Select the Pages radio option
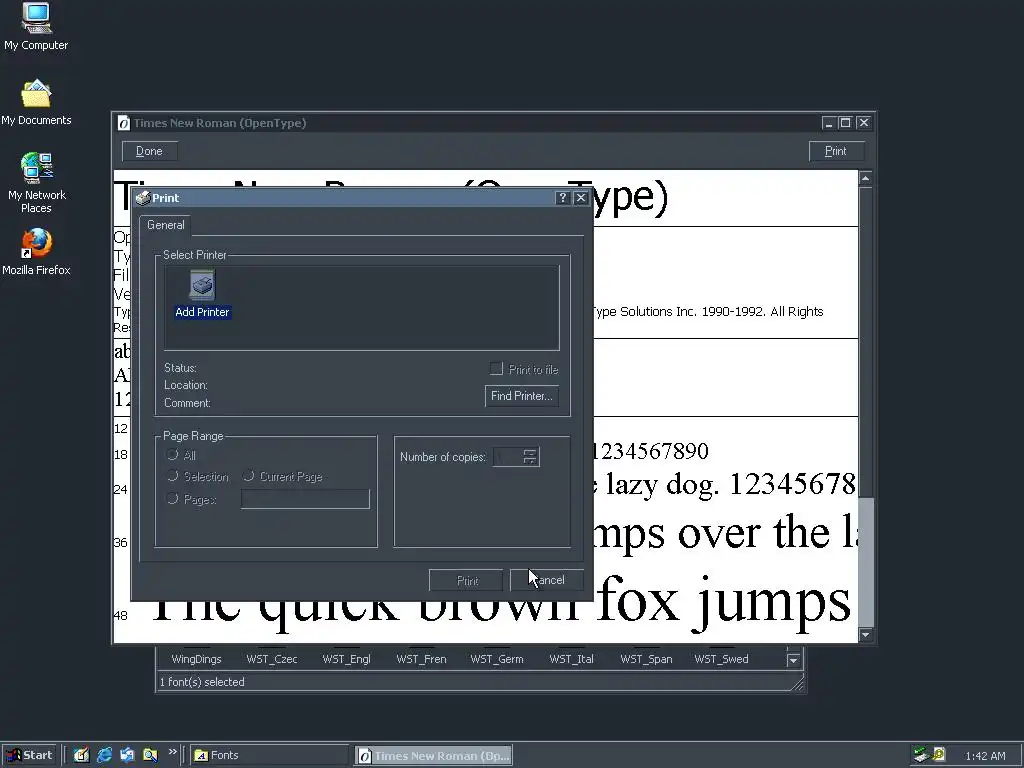1024x768 pixels. (172, 499)
